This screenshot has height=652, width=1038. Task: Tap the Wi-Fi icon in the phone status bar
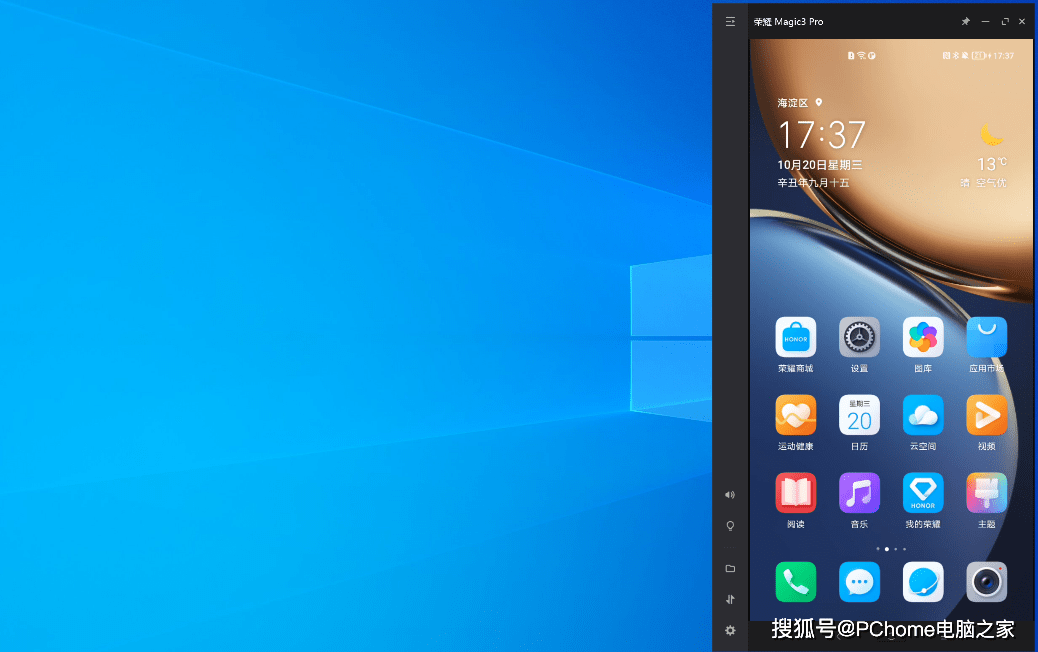point(861,56)
